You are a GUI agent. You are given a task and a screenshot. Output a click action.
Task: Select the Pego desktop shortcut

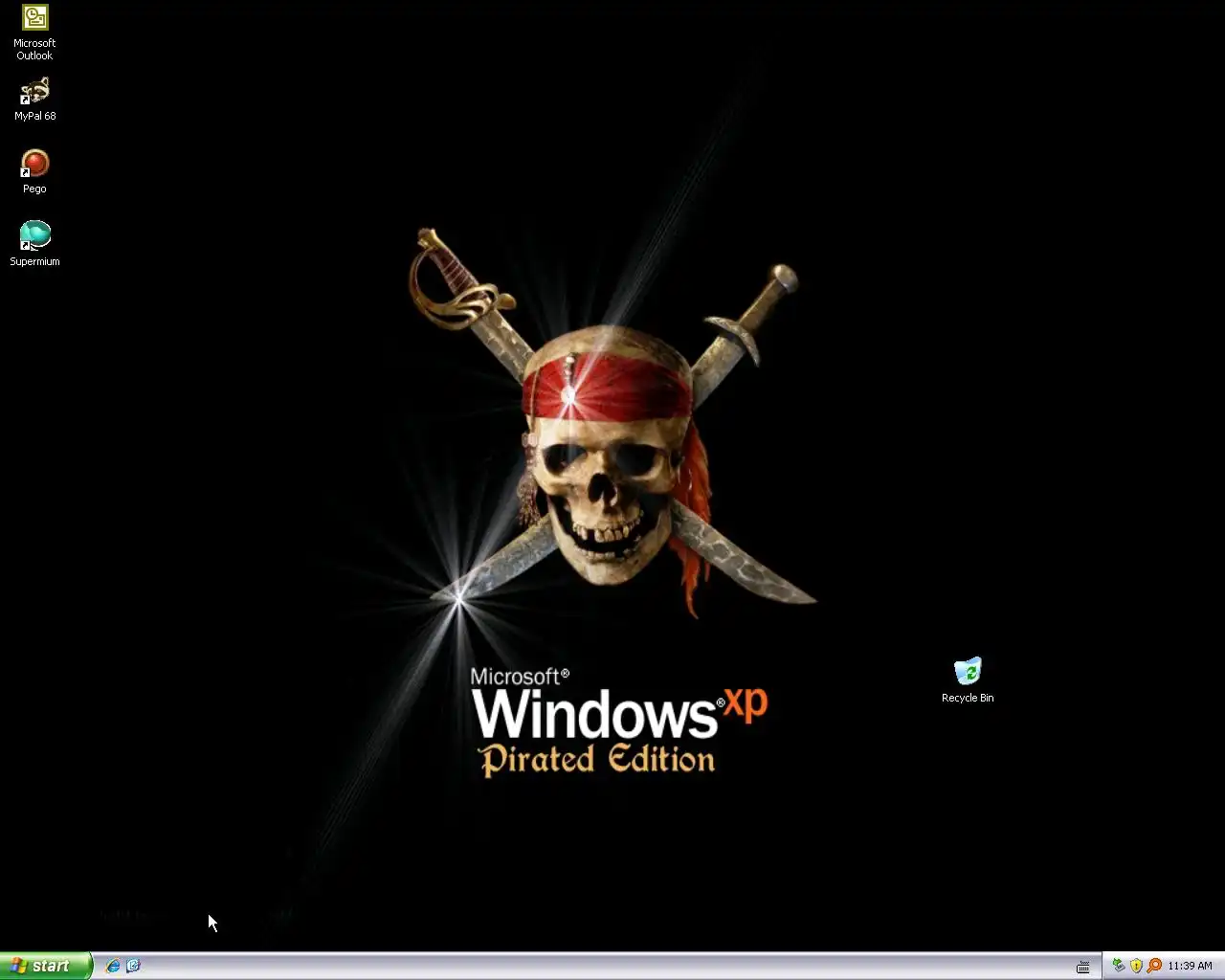pyautogui.click(x=34, y=172)
